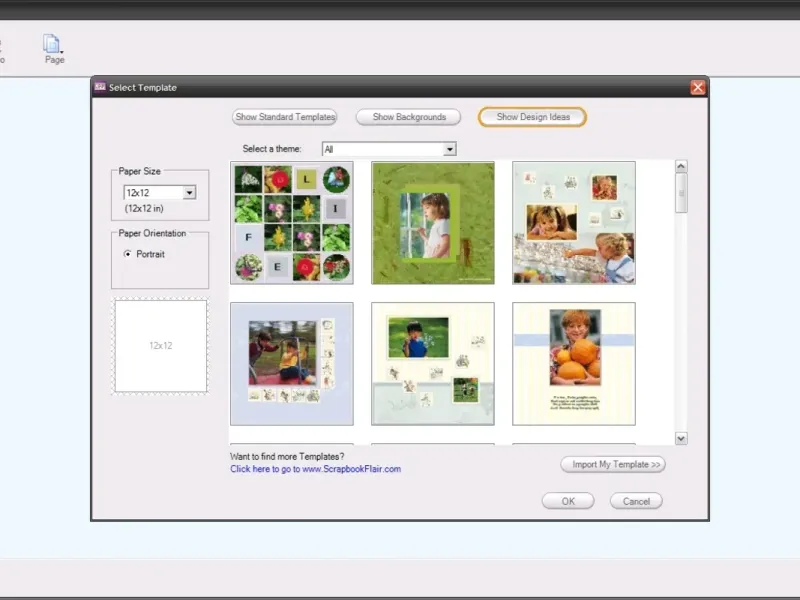Confirm with the OK button
Viewport: 800px width, 600px height.
(x=568, y=501)
